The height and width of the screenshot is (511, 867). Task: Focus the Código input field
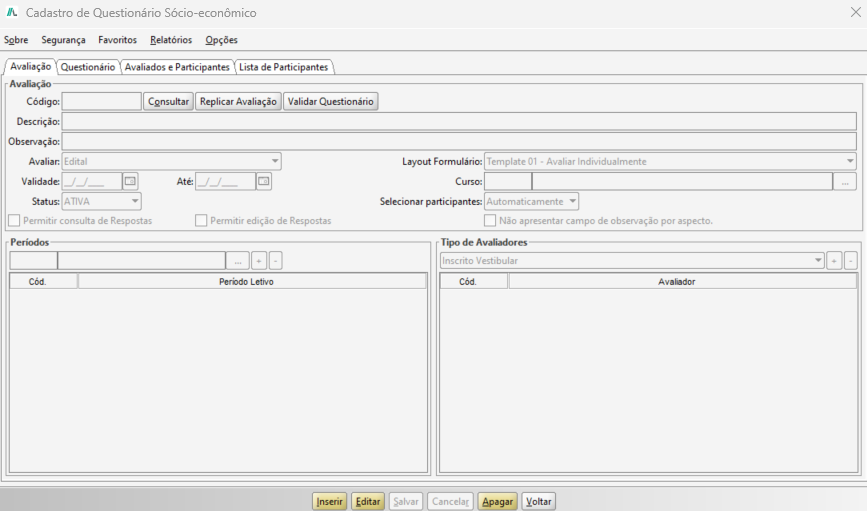point(102,102)
